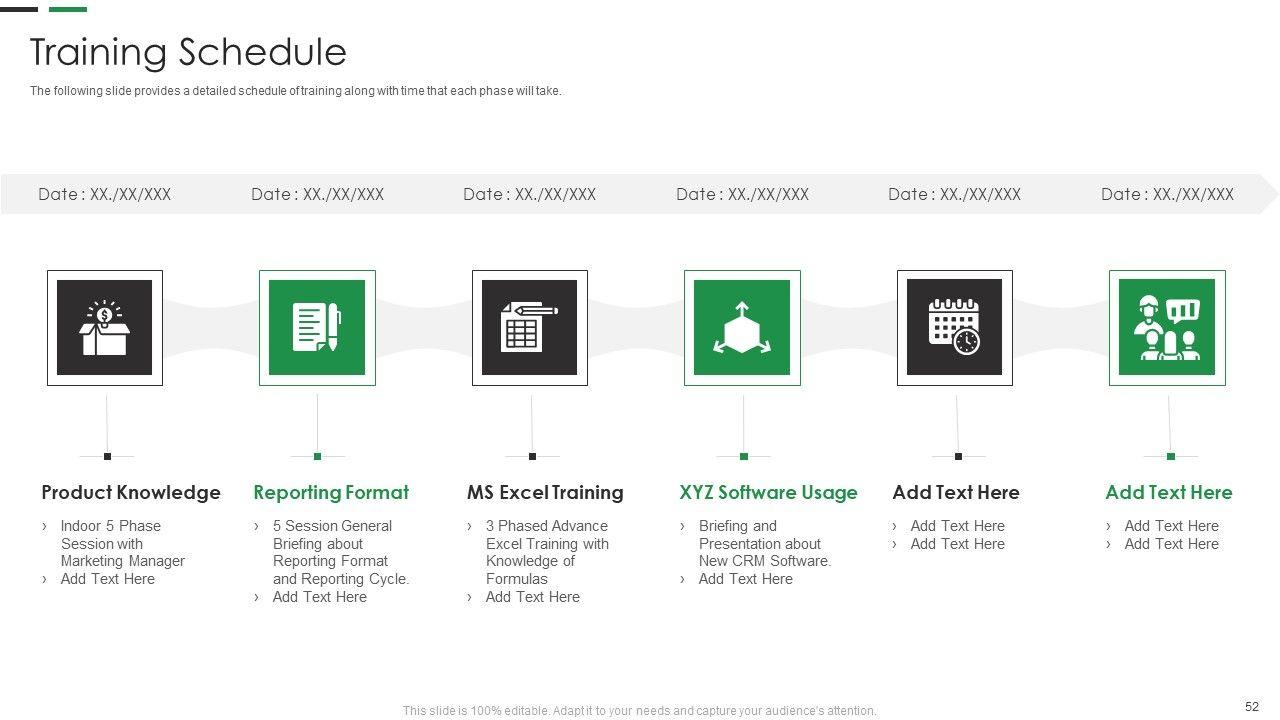Image resolution: width=1280 pixels, height=720 pixels.
Task: Click the slide number 52
Action: (1252, 706)
